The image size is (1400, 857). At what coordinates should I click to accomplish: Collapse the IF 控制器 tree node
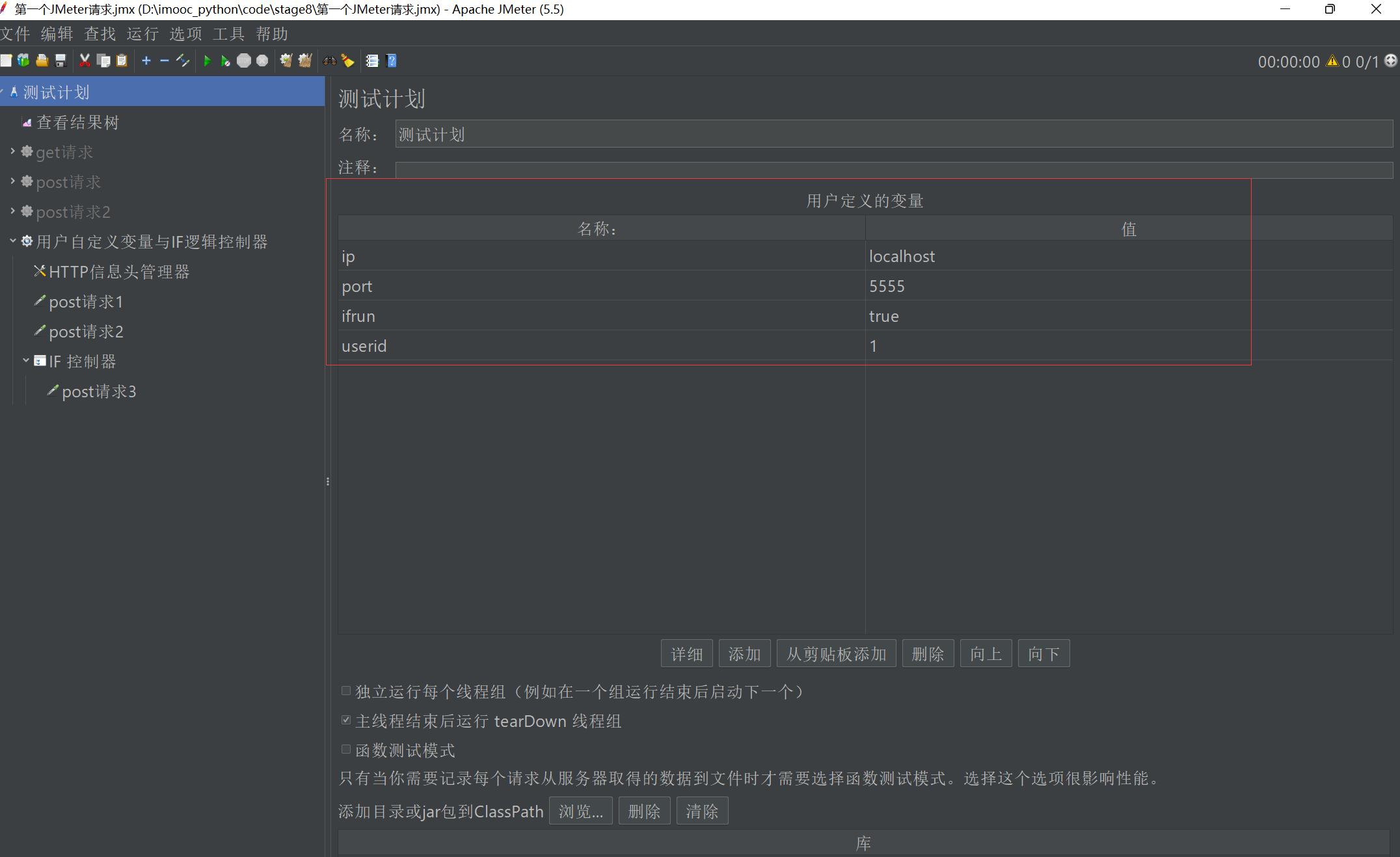(x=26, y=360)
